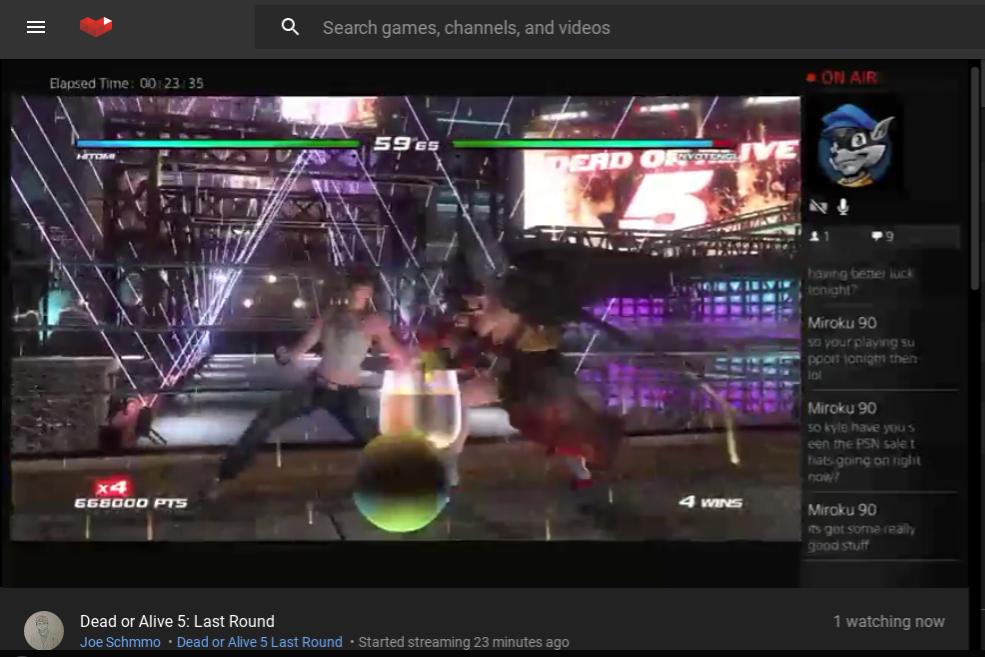Open Joe Schmmo channel avatar
This screenshot has height=657, width=985.
44,630
